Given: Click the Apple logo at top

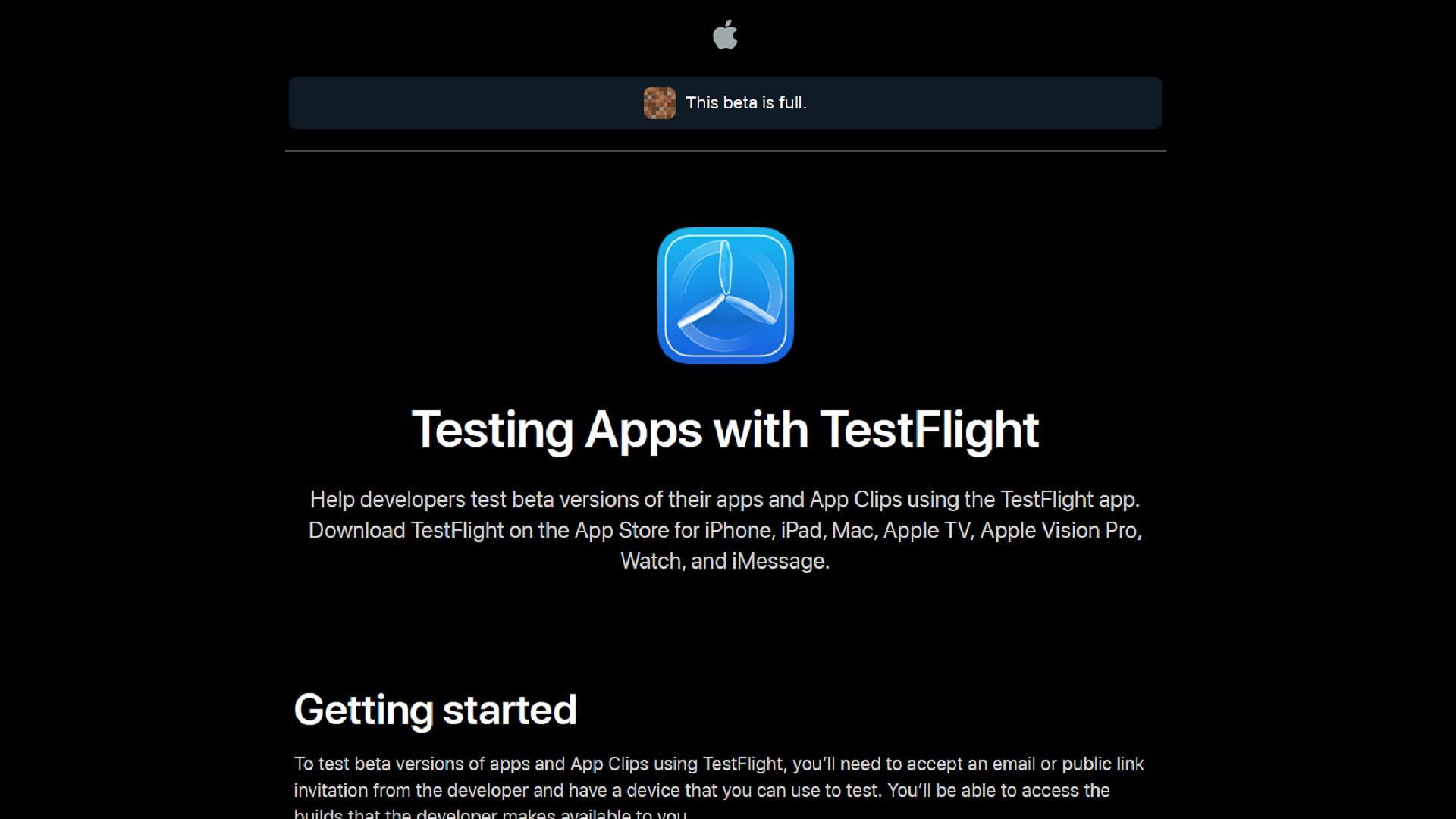Looking at the screenshot, I should pyautogui.click(x=725, y=35).
